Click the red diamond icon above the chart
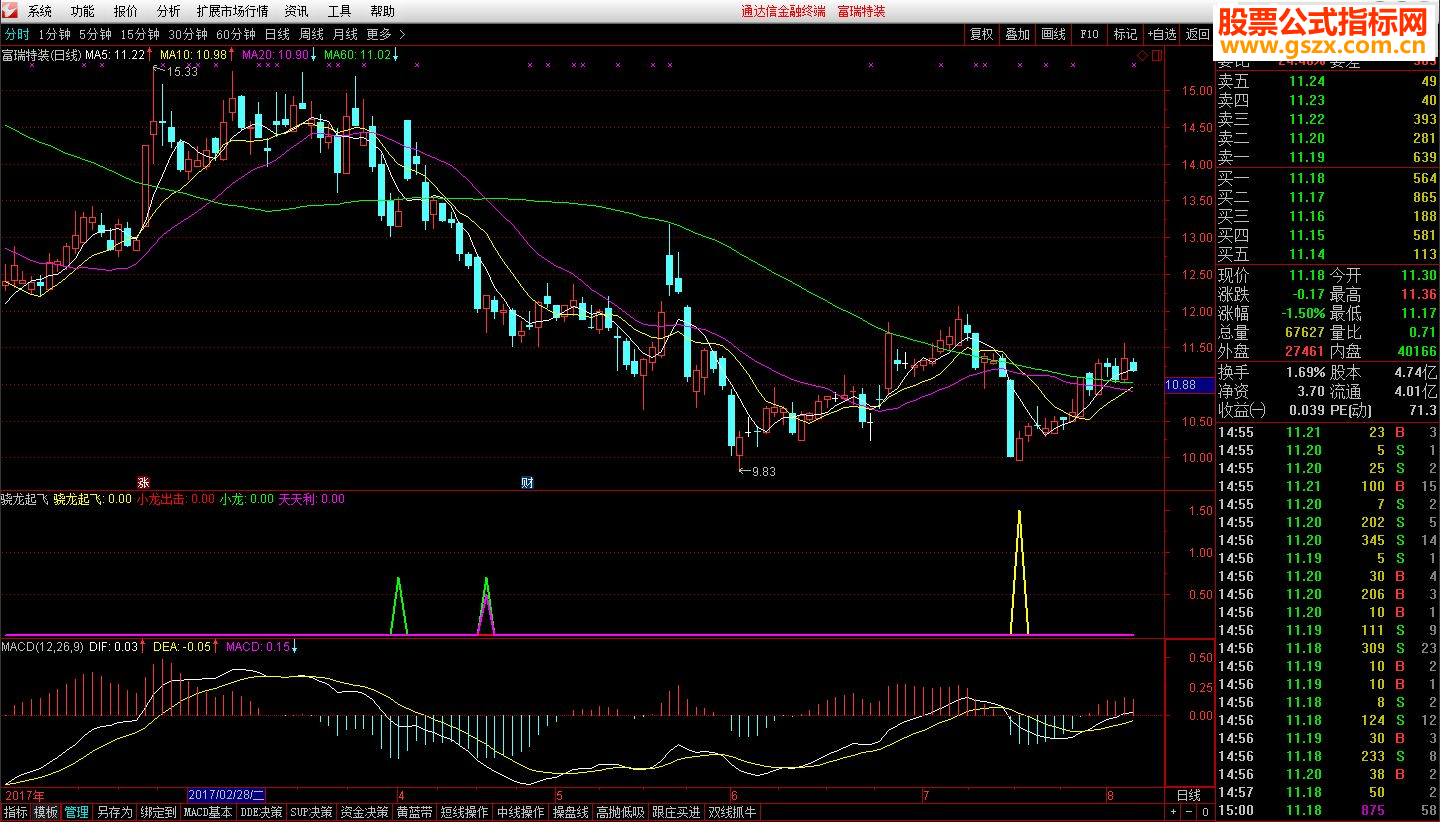This screenshot has height=822, width=1440. coord(1143,54)
